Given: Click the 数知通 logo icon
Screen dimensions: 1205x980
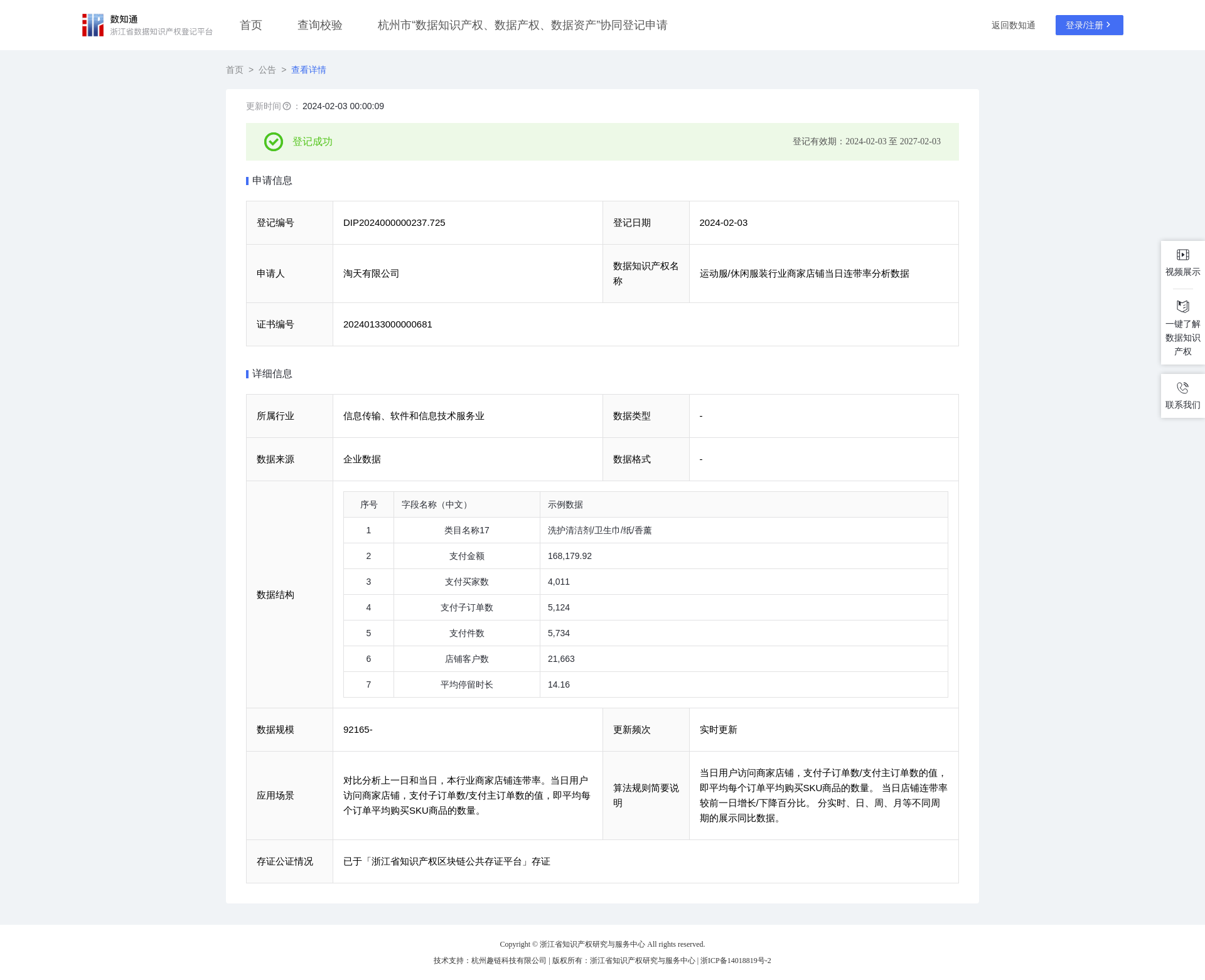Looking at the screenshot, I should (93, 25).
